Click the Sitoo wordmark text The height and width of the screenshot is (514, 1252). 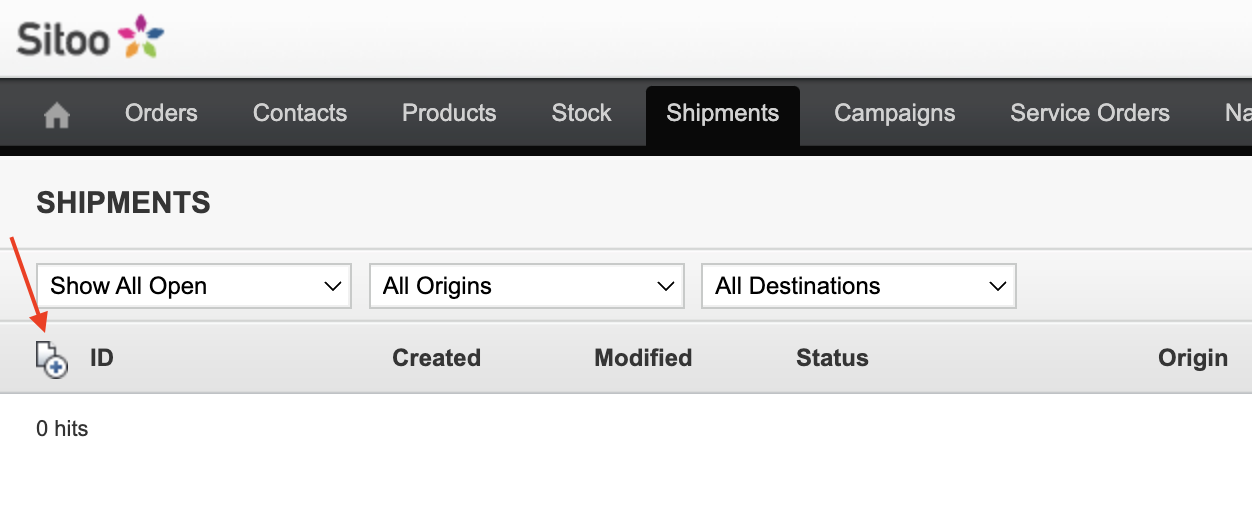pos(61,39)
